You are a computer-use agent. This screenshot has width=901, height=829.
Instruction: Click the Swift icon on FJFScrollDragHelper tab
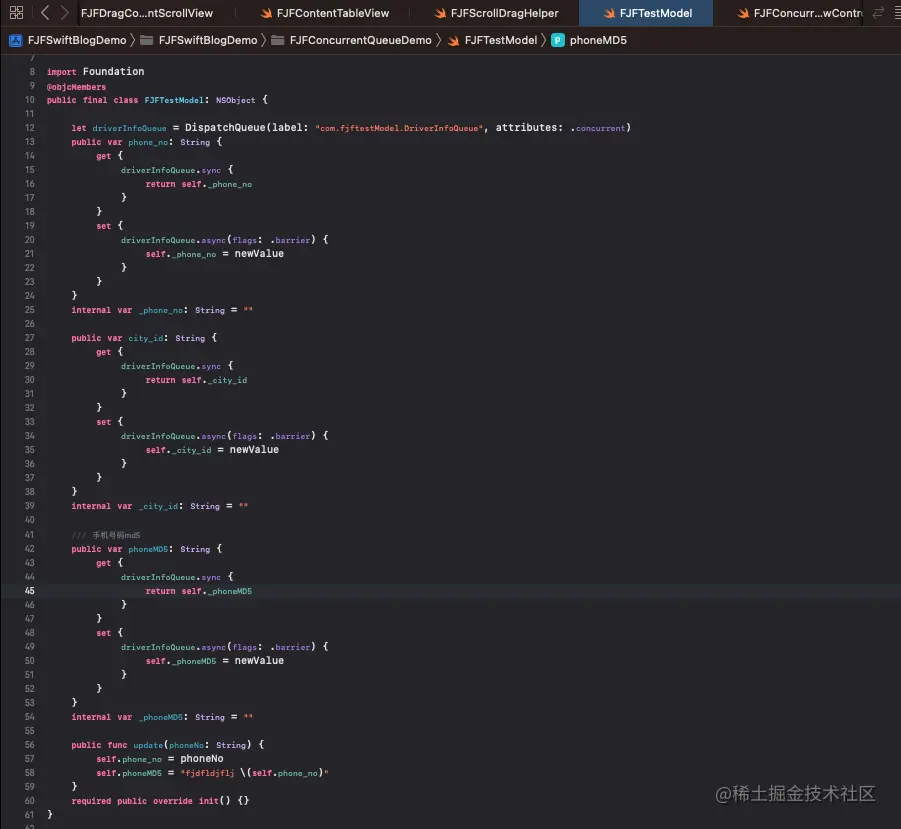pos(440,13)
